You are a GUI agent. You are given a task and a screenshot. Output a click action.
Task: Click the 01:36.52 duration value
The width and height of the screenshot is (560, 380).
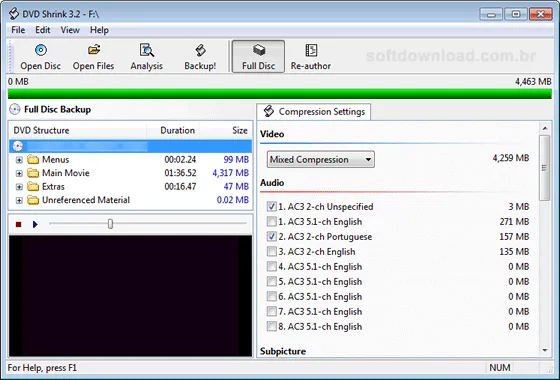click(180, 173)
